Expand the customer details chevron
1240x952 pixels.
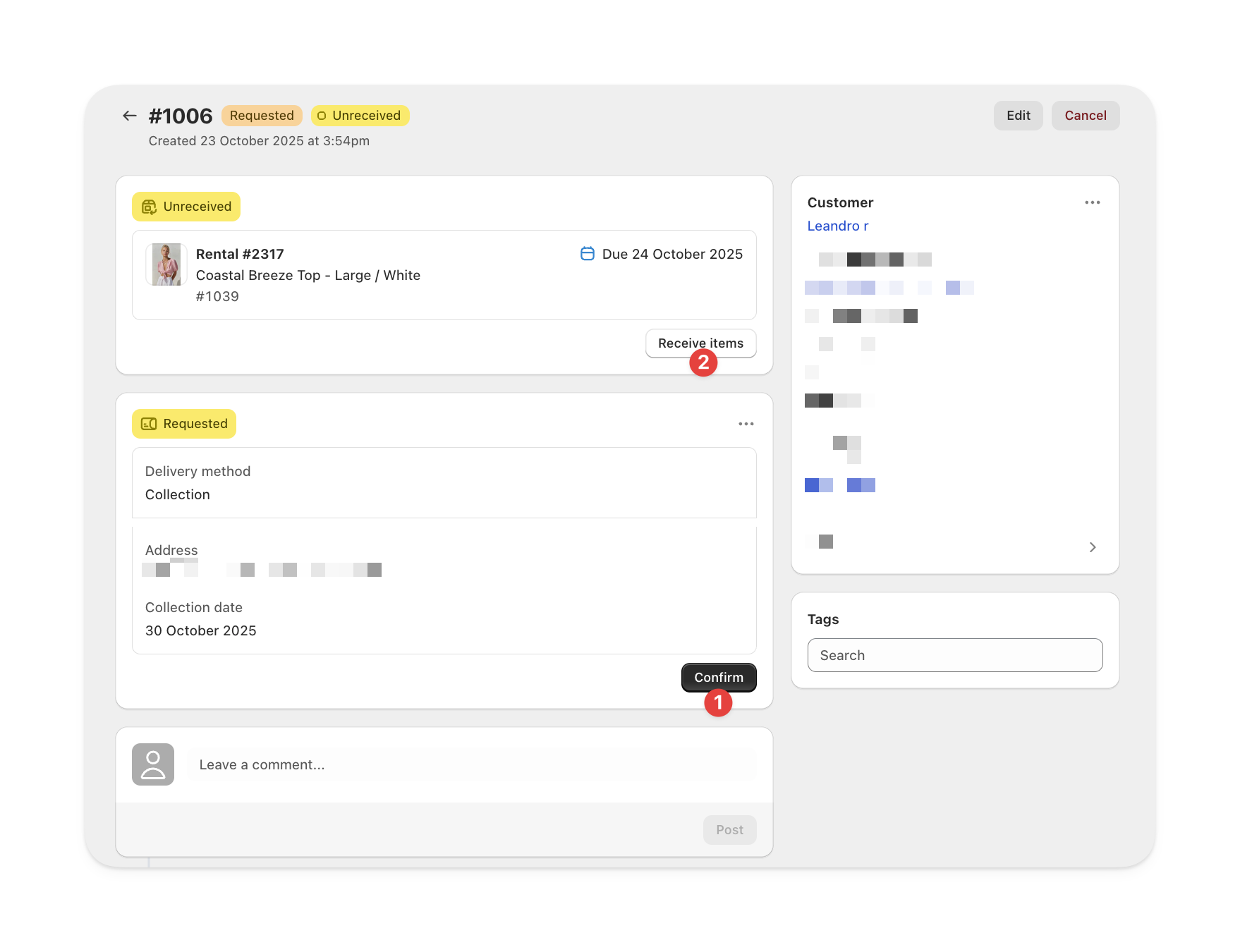(1092, 547)
